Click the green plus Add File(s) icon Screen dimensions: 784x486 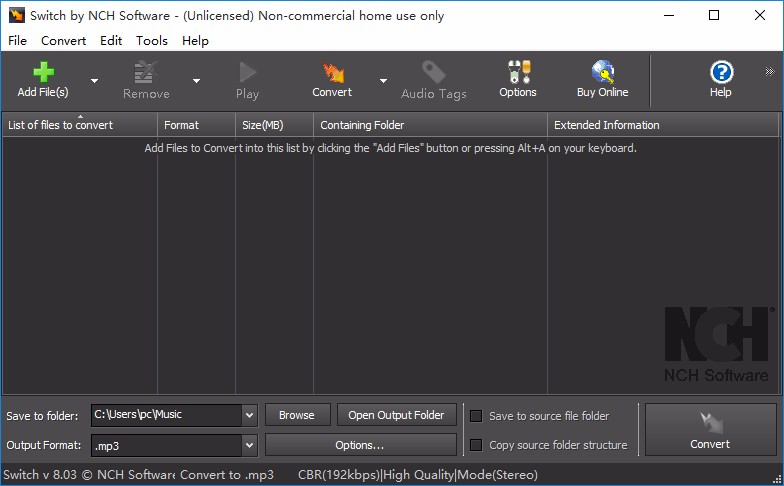44,72
